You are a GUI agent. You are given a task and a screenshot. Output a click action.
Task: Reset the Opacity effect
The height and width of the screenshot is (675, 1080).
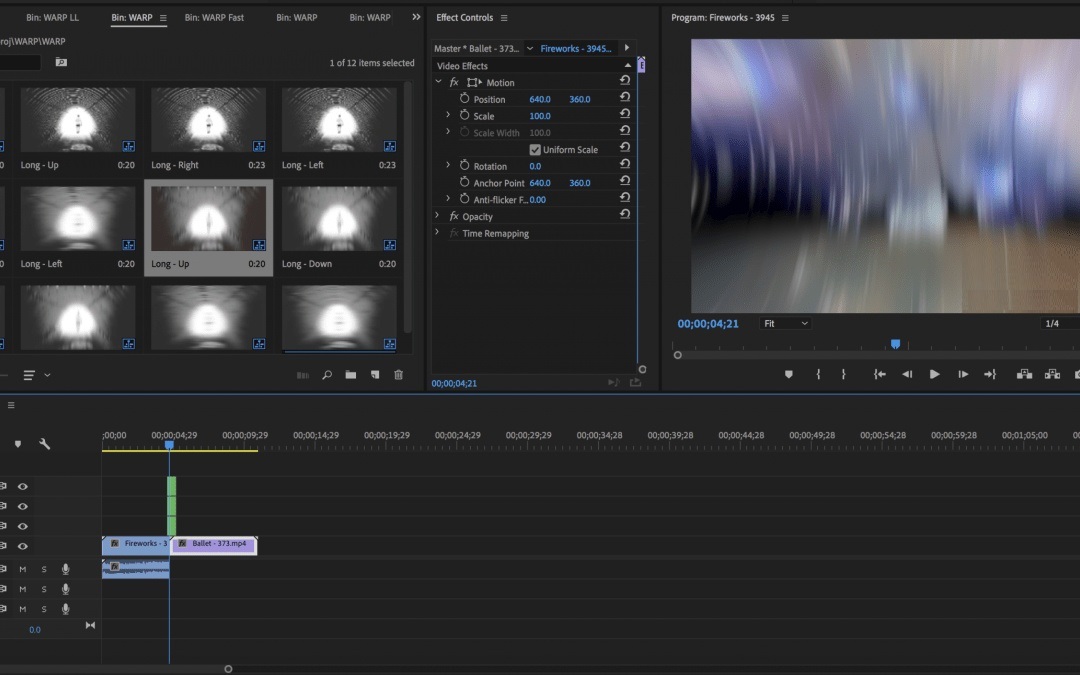point(625,215)
